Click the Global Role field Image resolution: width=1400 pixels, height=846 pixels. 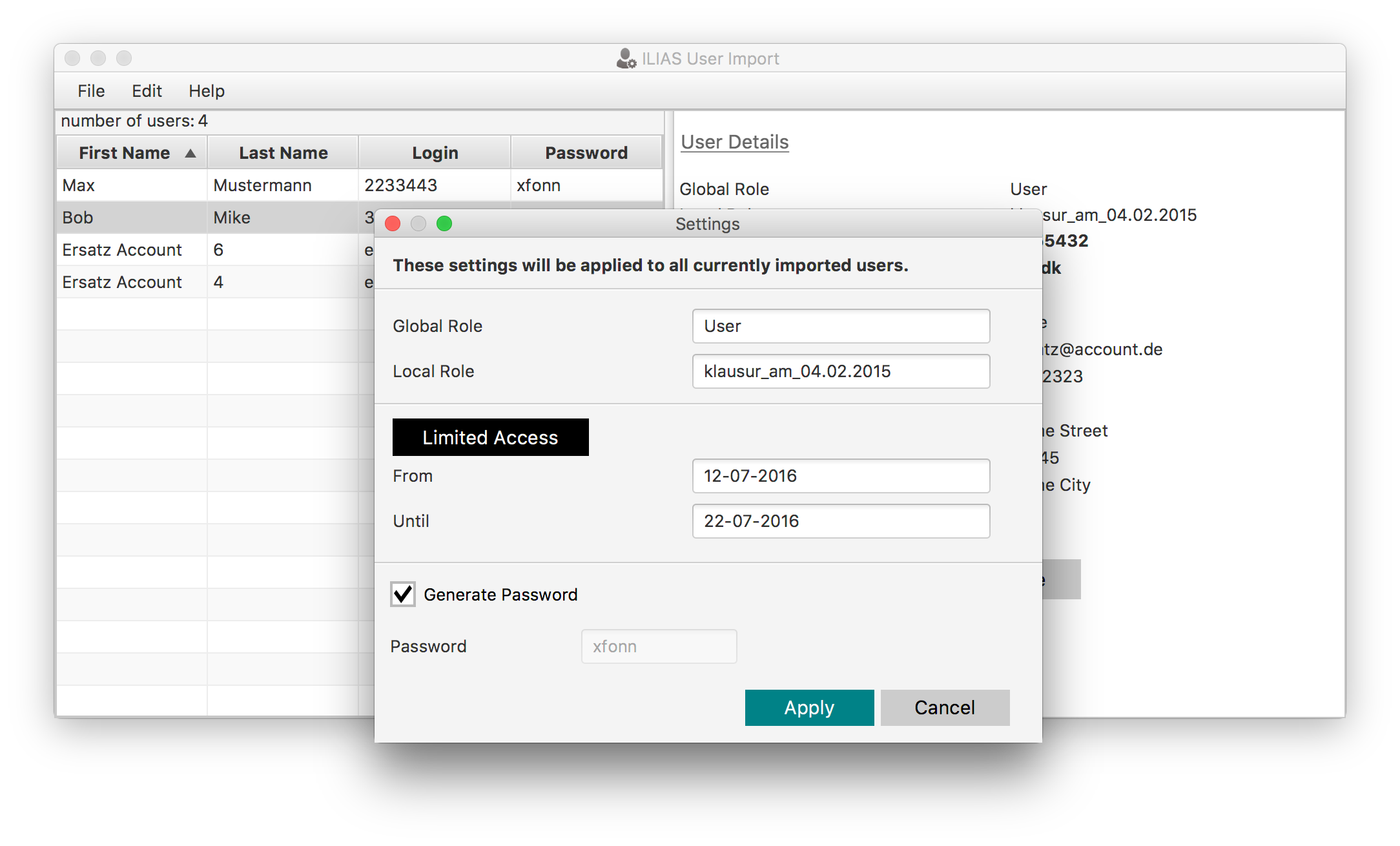pos(841,326)
